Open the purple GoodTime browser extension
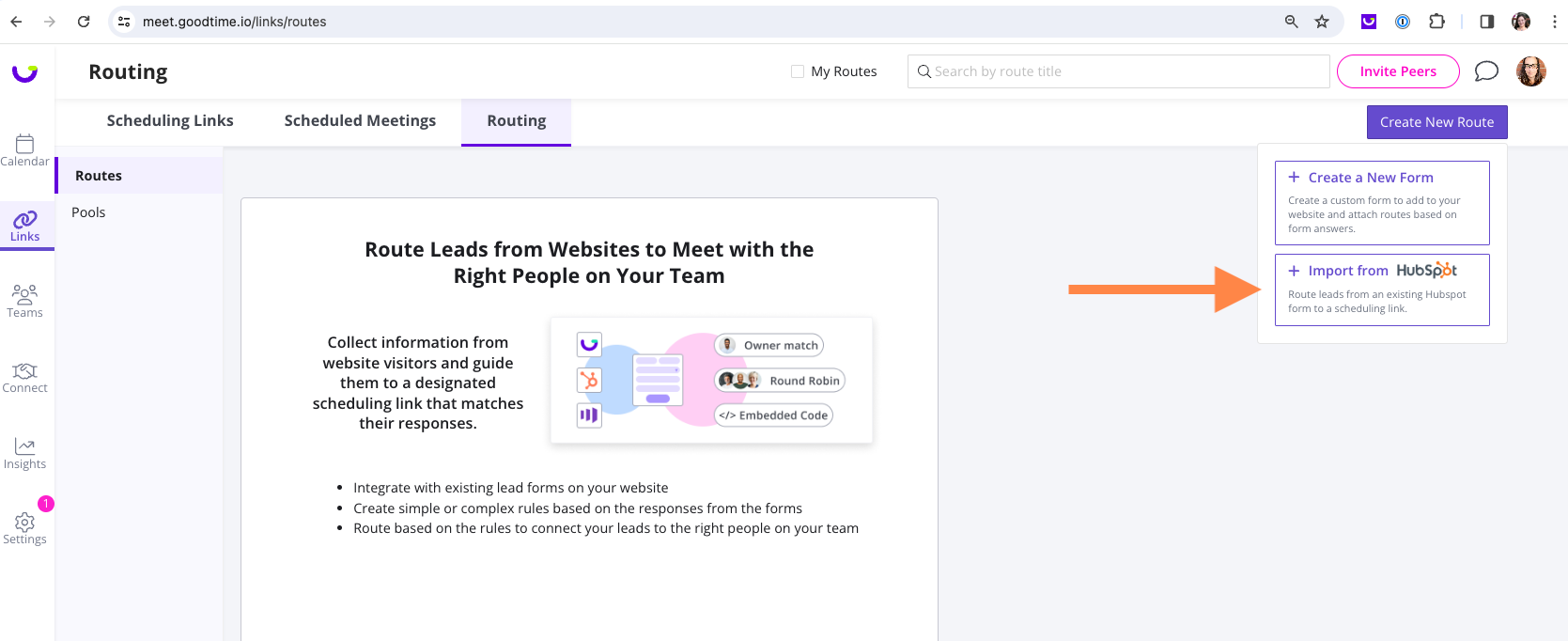The width and height of the screenshot is (1568, 641). click(1369, 22)
